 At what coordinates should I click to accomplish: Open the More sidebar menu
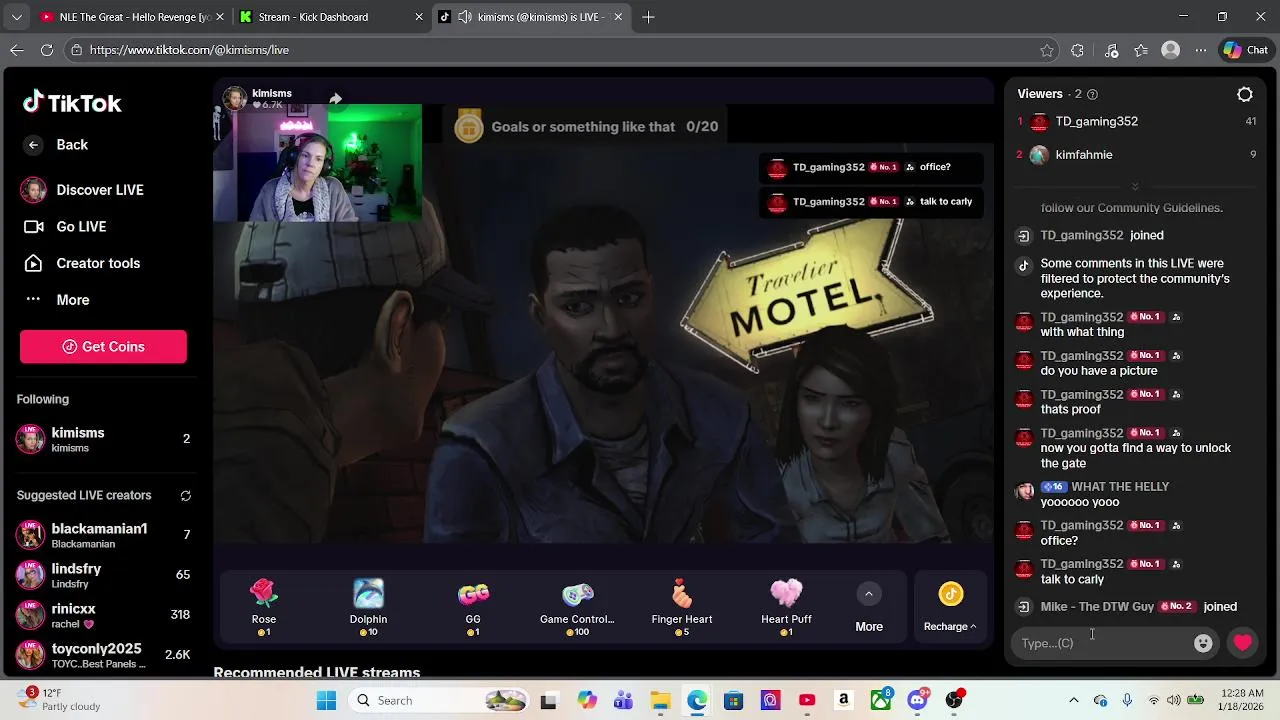[x=57, y=300]
